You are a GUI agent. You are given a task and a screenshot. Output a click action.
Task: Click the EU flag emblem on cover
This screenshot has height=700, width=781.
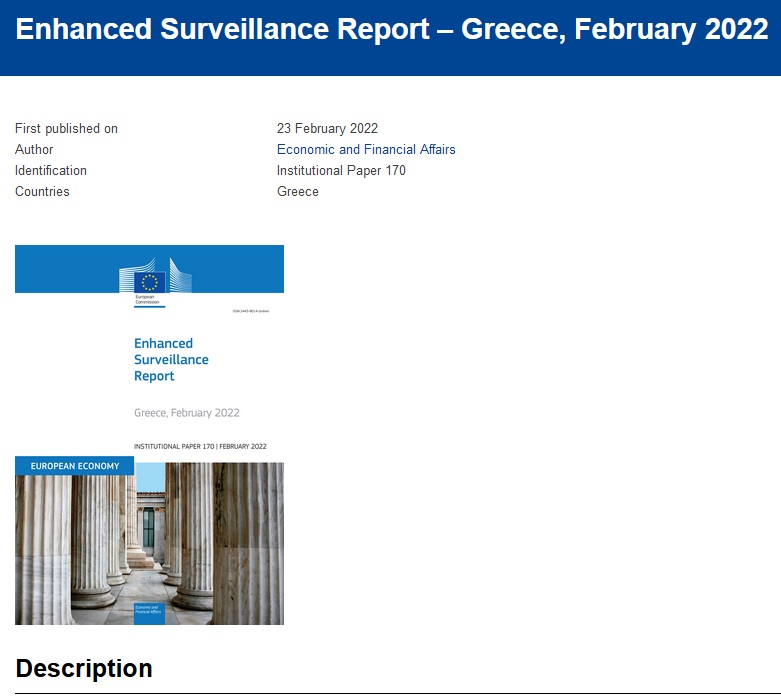tap(151, 281)
